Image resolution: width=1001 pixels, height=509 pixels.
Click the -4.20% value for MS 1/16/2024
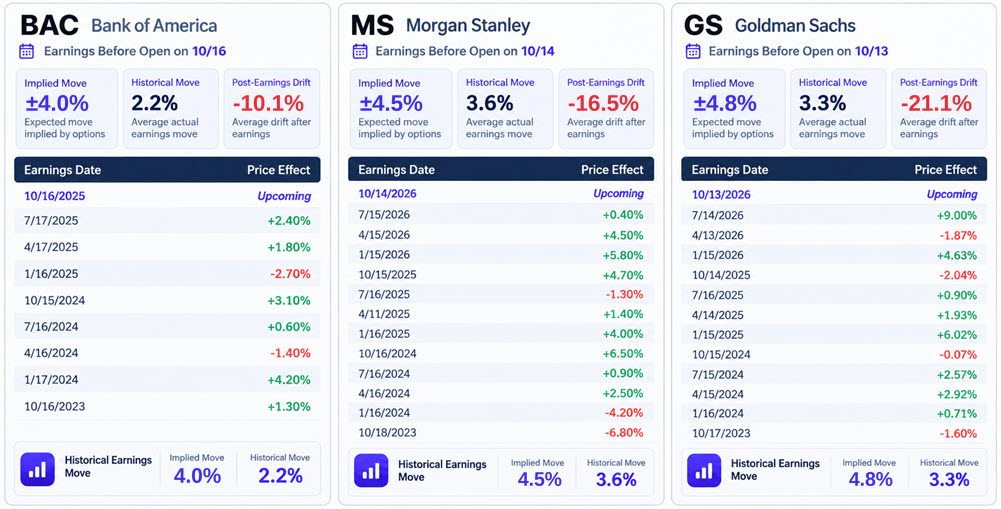click(623, 413)
